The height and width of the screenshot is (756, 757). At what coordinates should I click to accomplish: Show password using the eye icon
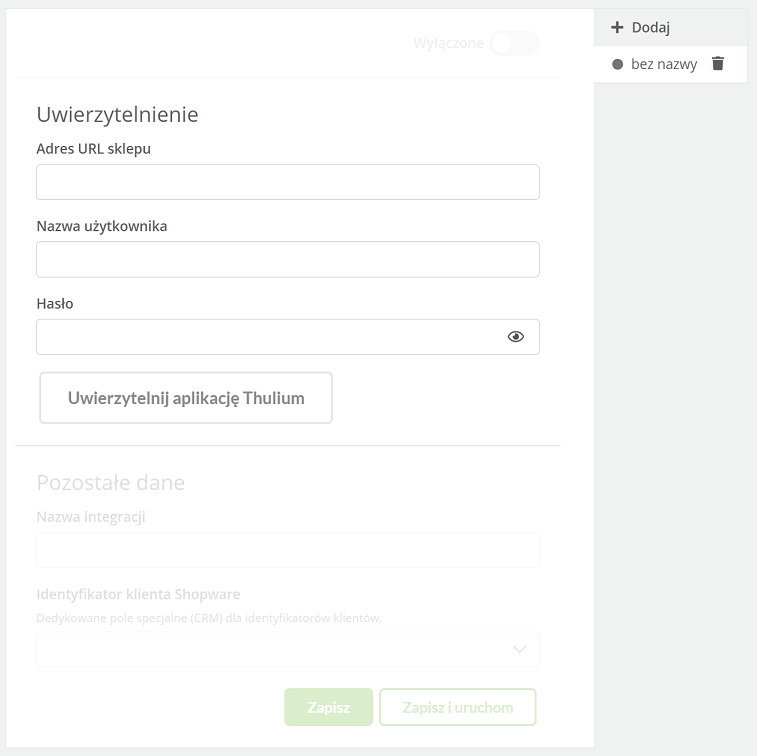pyautogui.click(x=516, y=336)
